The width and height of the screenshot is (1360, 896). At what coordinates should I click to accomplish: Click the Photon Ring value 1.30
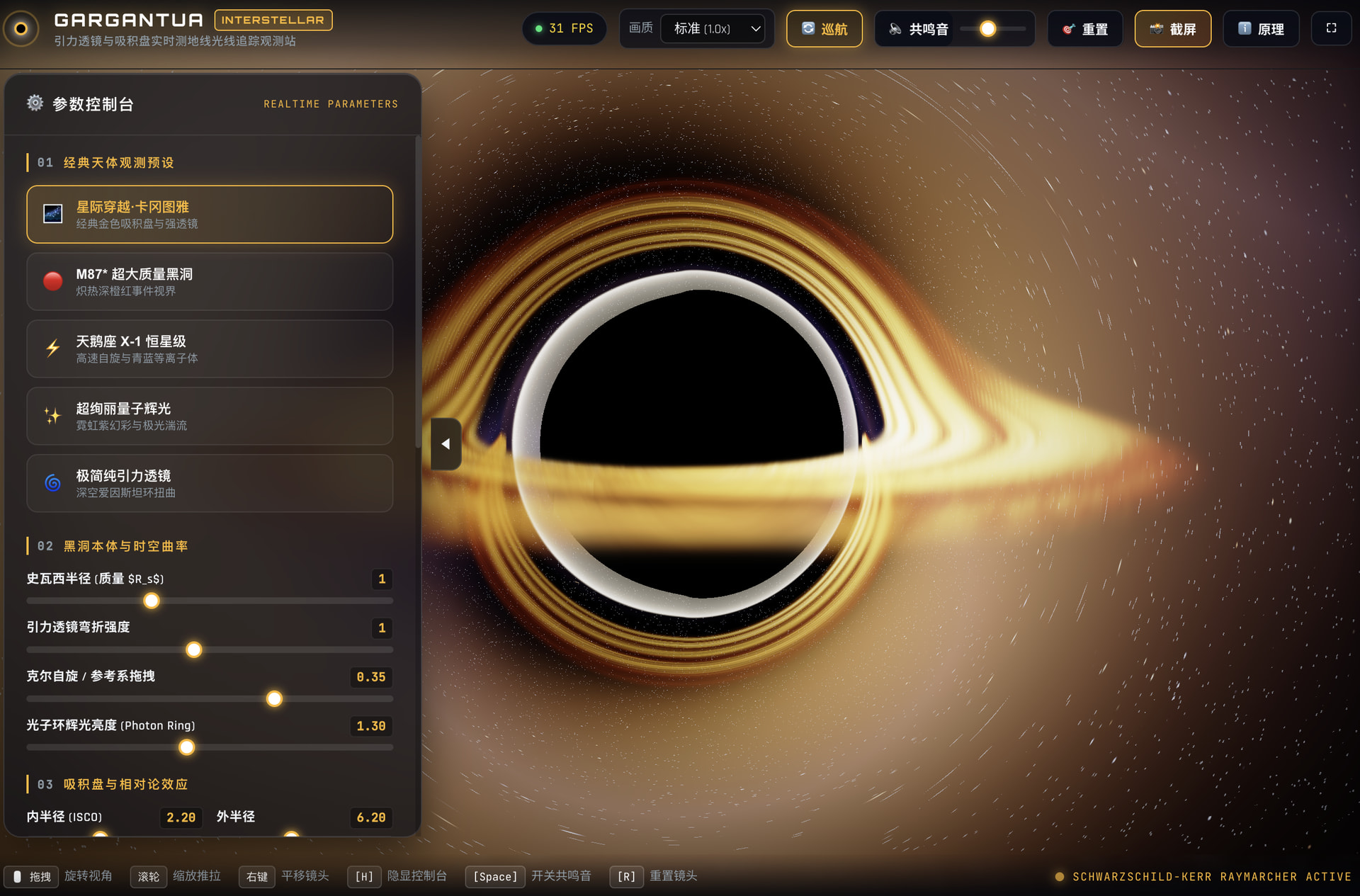[x=371, y=726]
